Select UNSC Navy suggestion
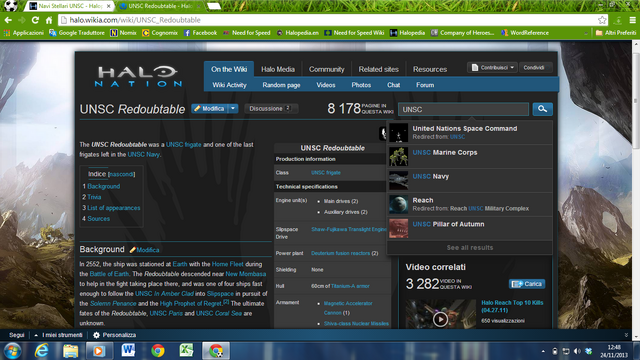This screenshot has height=360, width=640. click(470, 180)
